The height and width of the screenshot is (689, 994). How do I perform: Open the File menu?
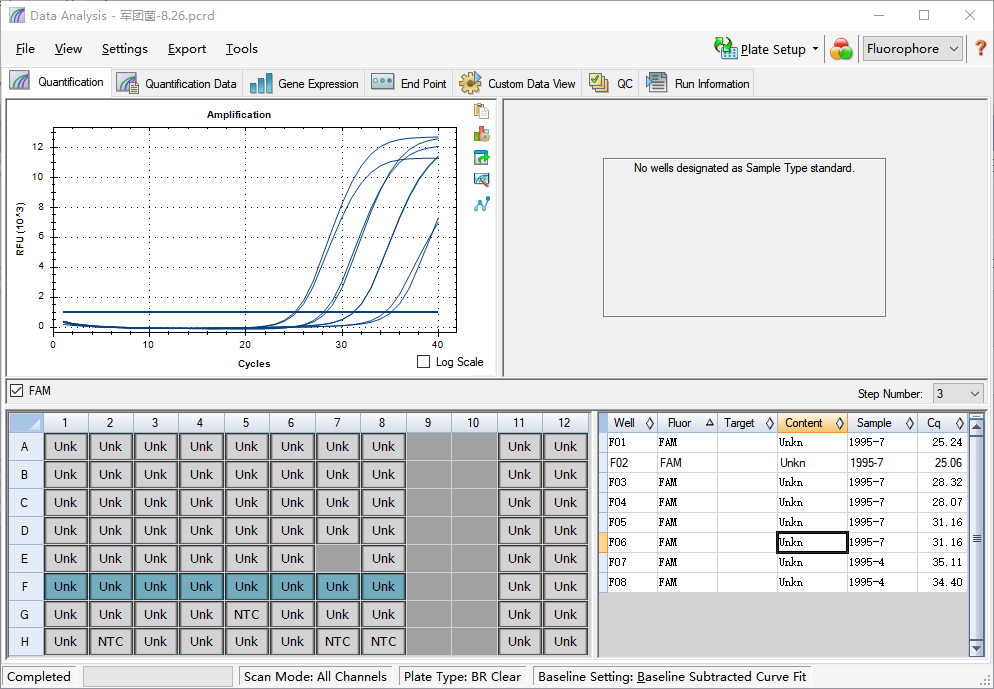tap(25, 49)
